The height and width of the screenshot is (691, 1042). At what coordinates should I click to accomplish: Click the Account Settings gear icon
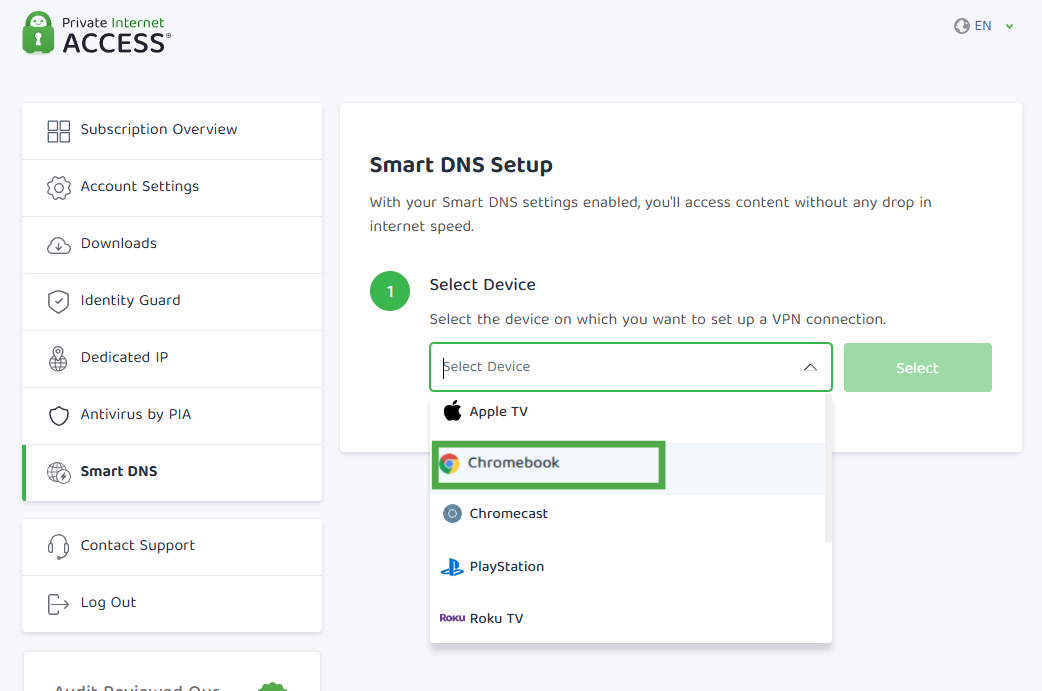click(58, 188)
